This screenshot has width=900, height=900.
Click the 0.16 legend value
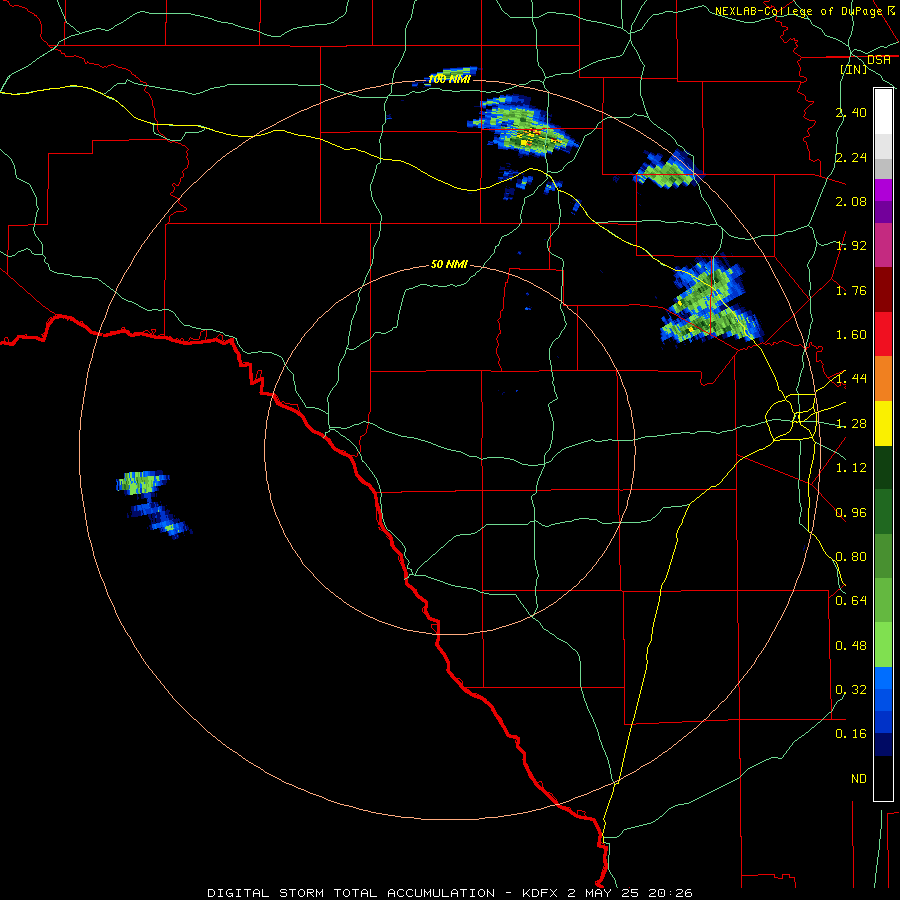click(851, 734)
